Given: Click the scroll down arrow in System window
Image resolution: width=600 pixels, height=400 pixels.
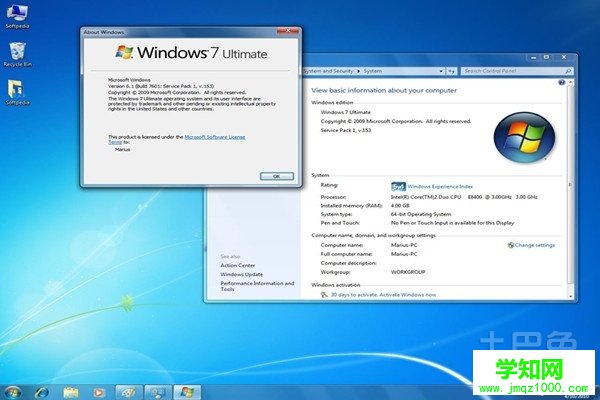Looking at the screenshot, I should coord(571,296).
